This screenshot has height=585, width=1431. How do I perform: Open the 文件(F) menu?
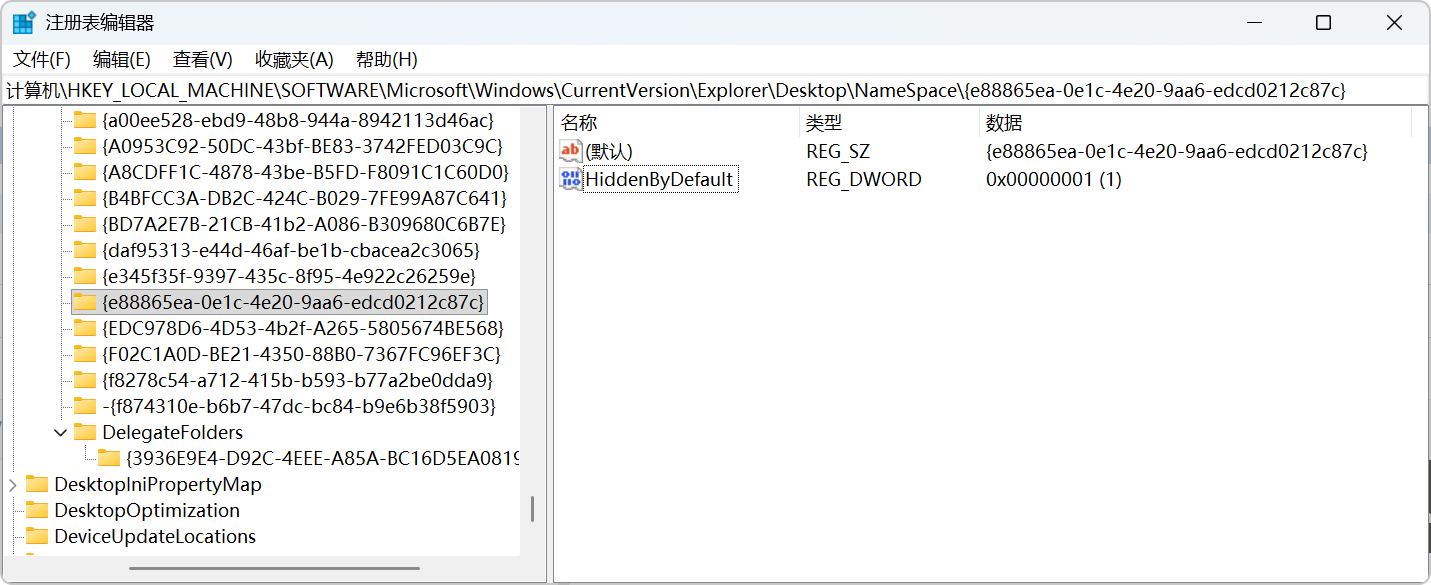click(42, 60)
